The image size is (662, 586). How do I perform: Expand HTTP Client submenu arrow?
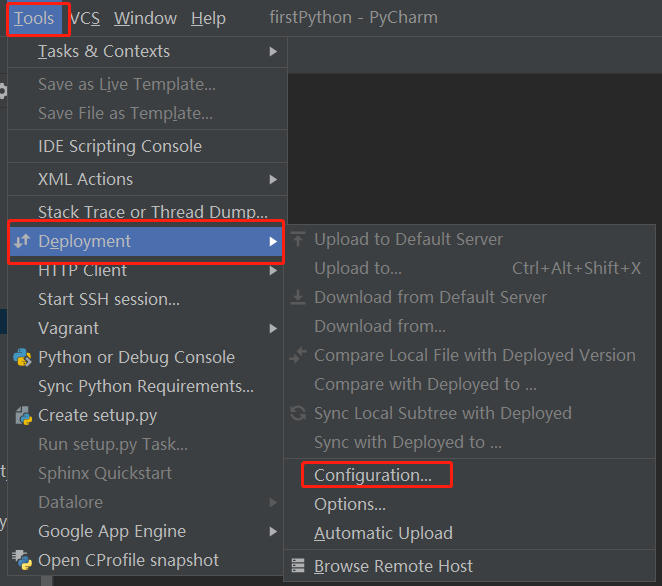[x=273, y=271]
